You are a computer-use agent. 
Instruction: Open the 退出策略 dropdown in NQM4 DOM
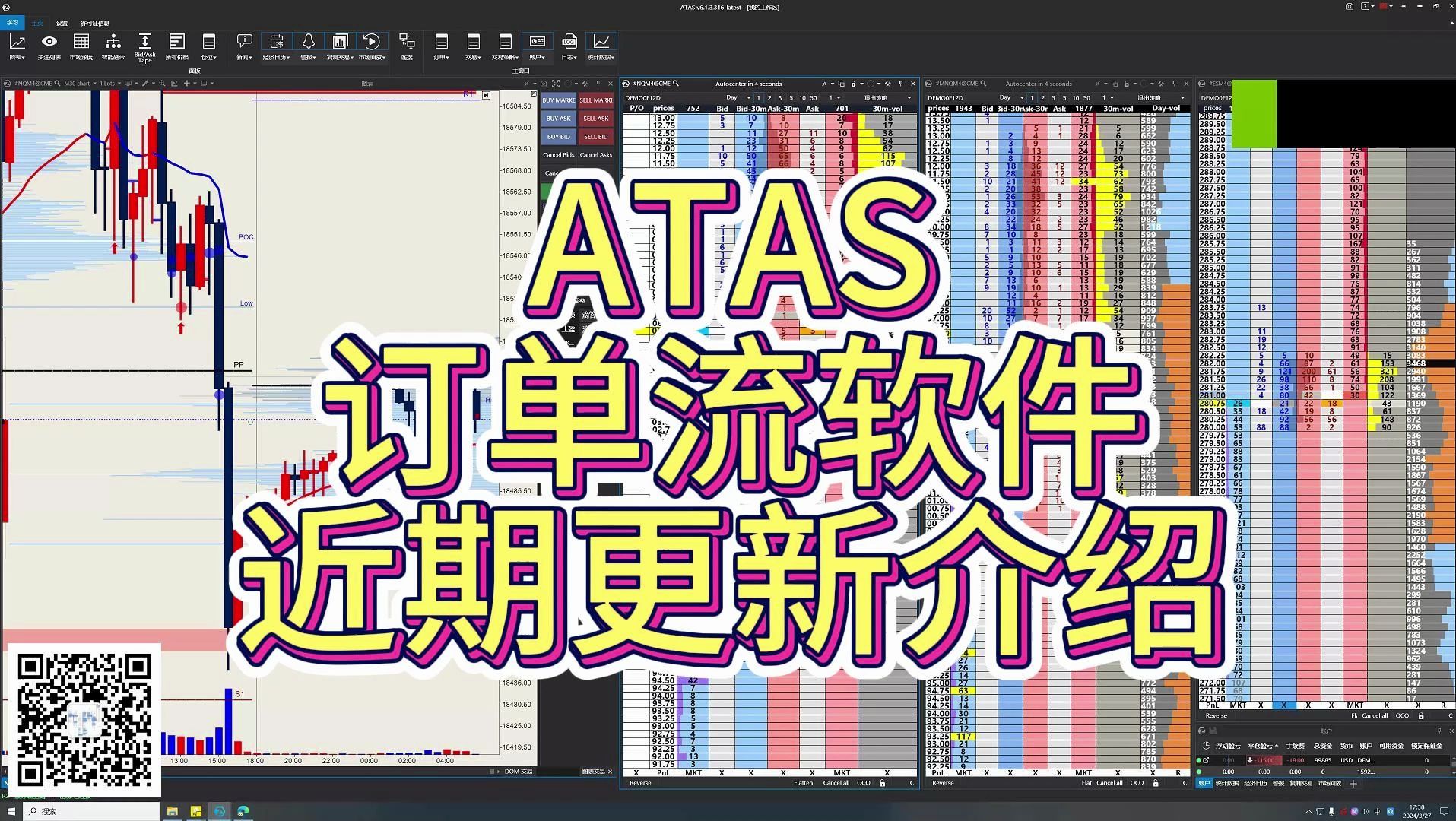point(887,98)
